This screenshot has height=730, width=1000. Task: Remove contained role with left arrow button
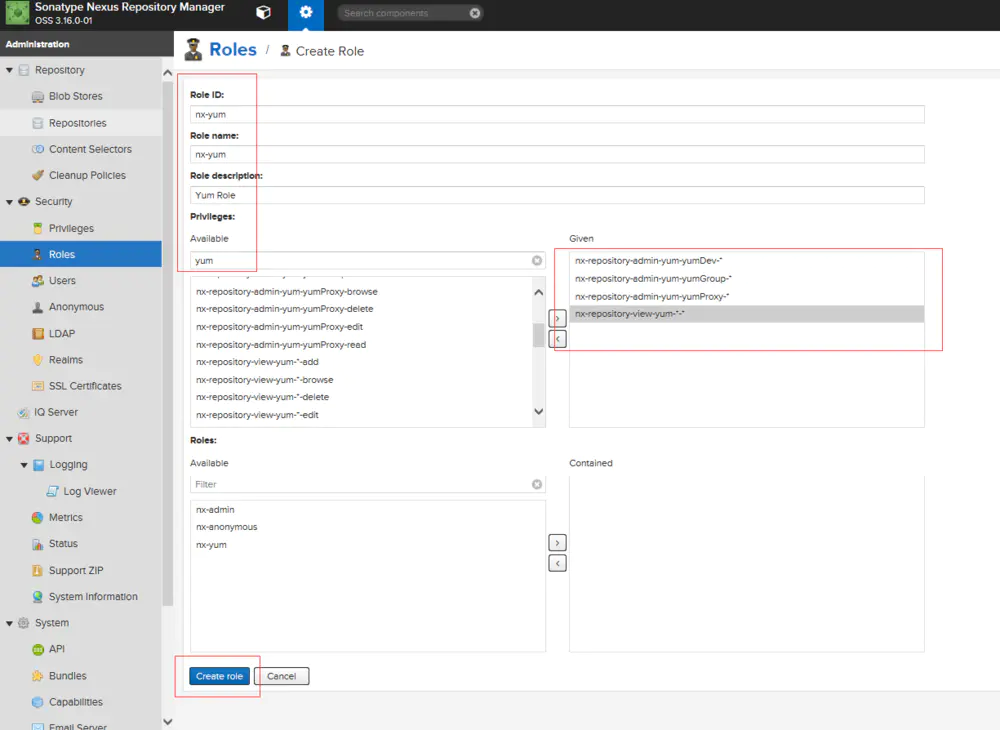click(557, 564)
